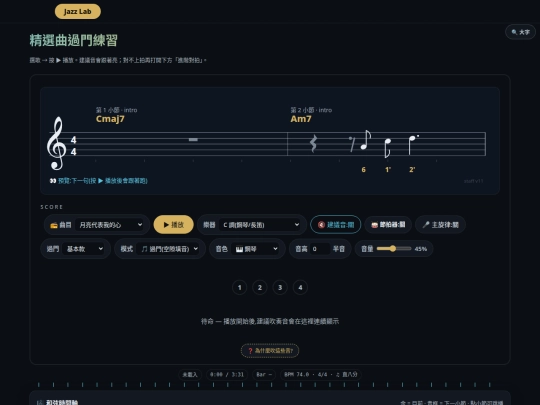
Task: Click the 待命 standby status message
Action: coord(270,321)
